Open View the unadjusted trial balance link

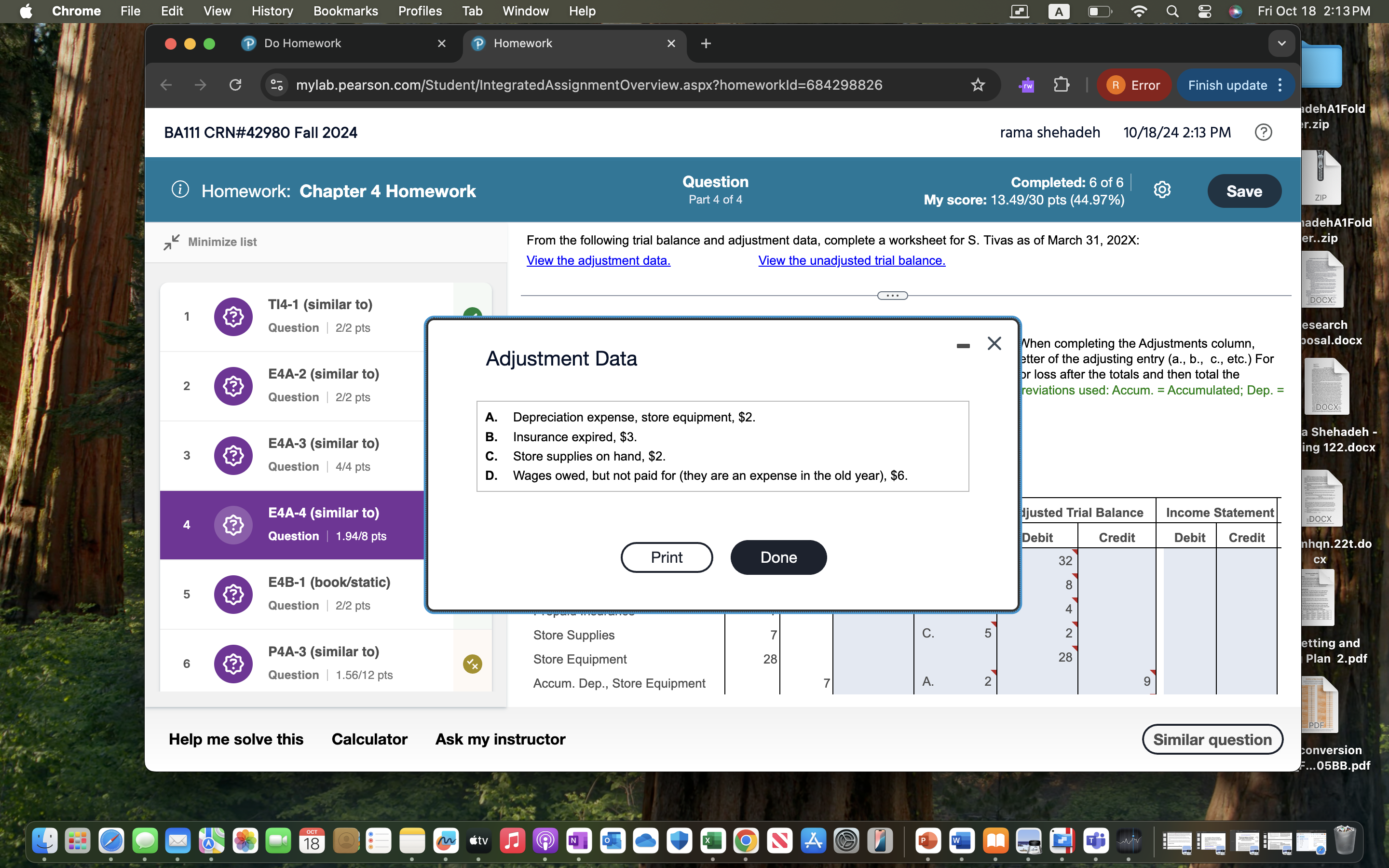pos(851,260)
